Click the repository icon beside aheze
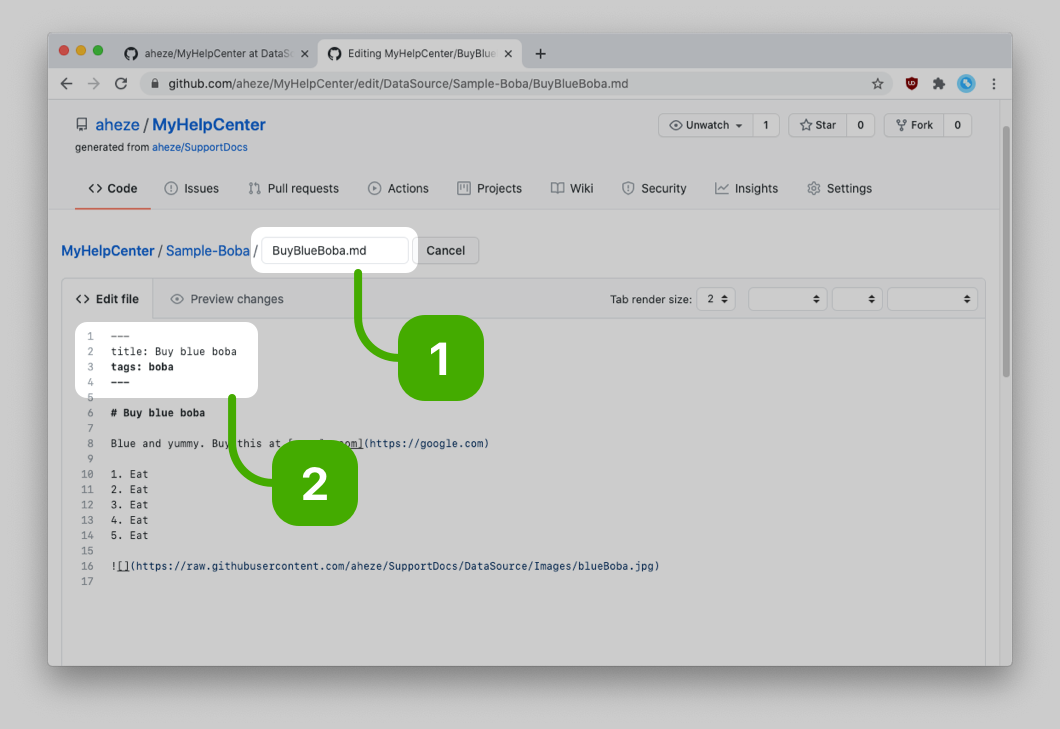The image size is (1060, 729). (82, 124)
